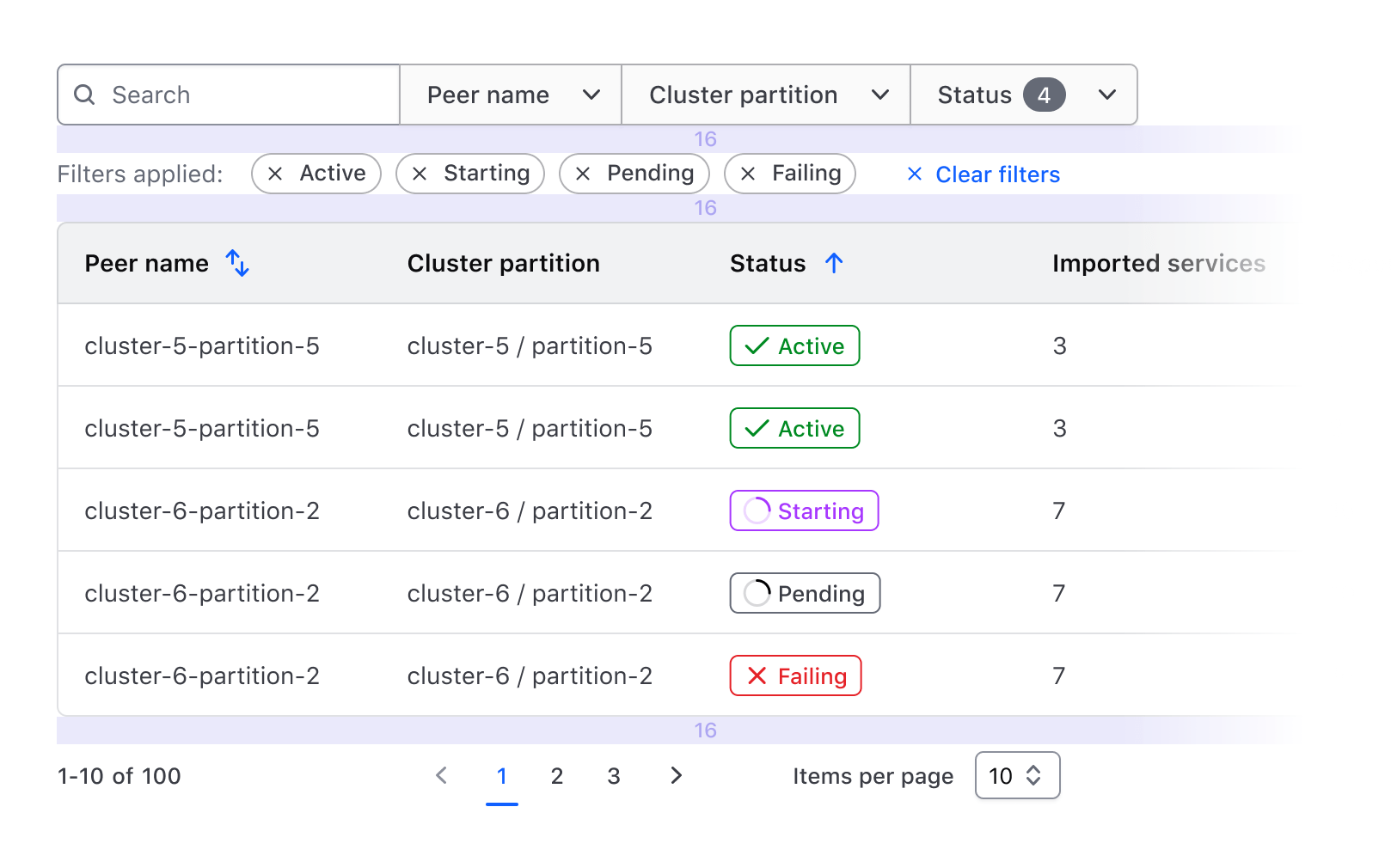The height and width of the screenshot is (868, 1391).
Task: Dismiss the Pending filter tag
Action: coord(583,174)
